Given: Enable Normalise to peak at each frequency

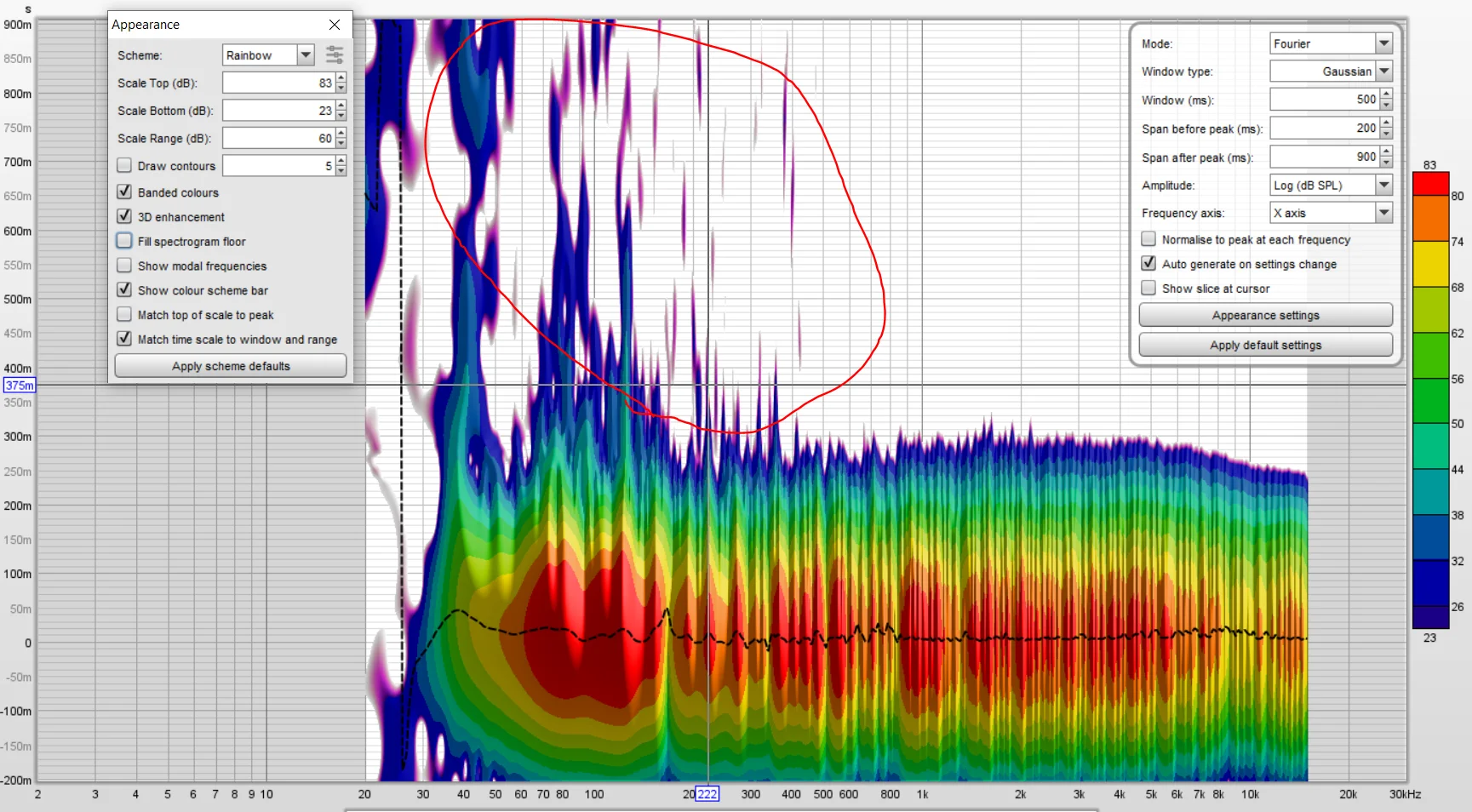Looking at the screenshot, I should [x=1148, y=239].
